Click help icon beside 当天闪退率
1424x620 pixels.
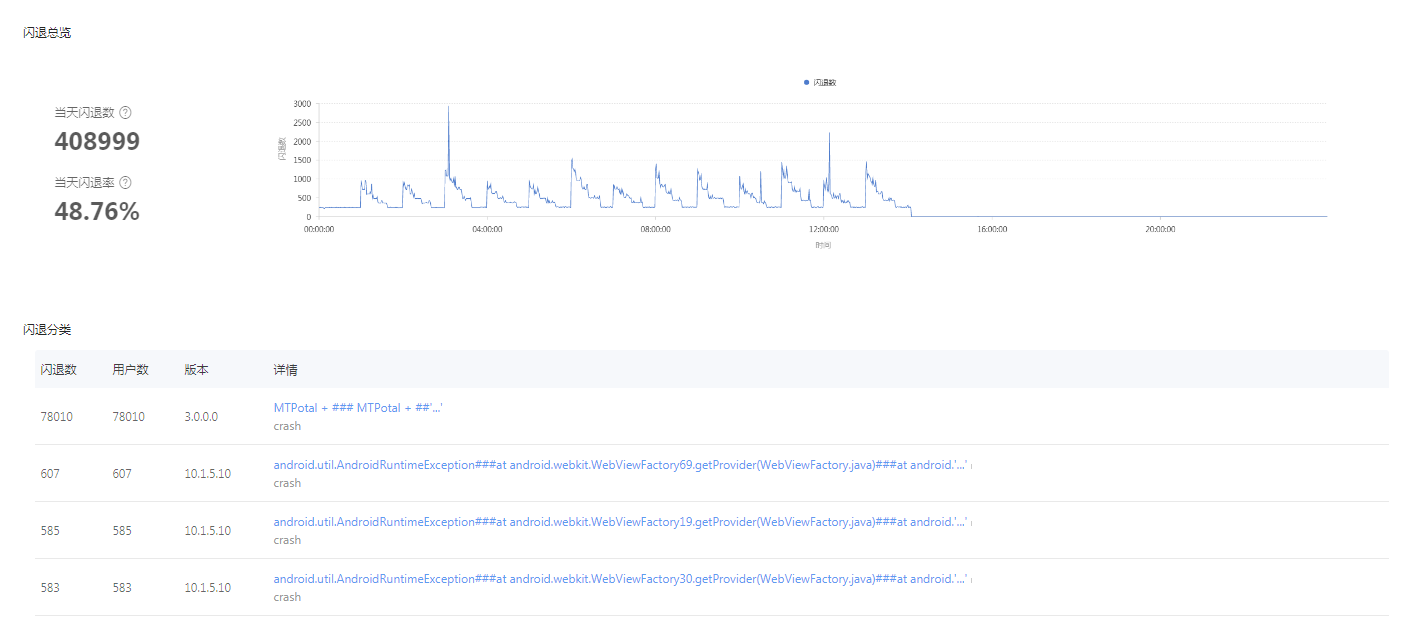125,183
